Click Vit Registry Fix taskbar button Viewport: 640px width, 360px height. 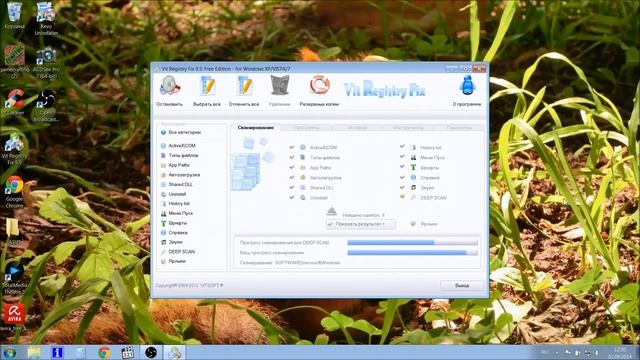pos(174,353)
